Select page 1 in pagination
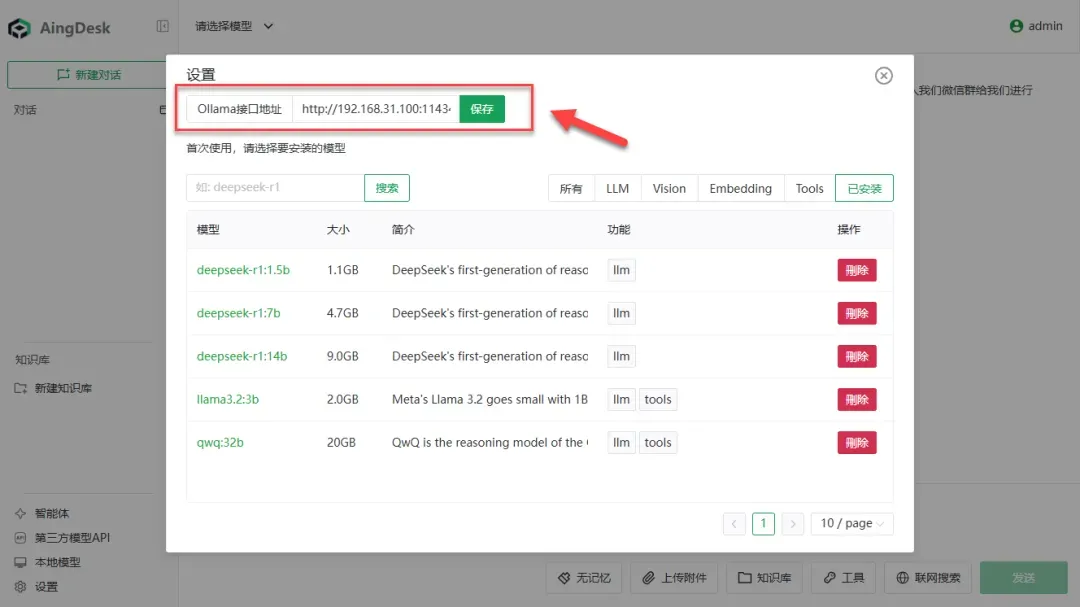 pos(763,524)
